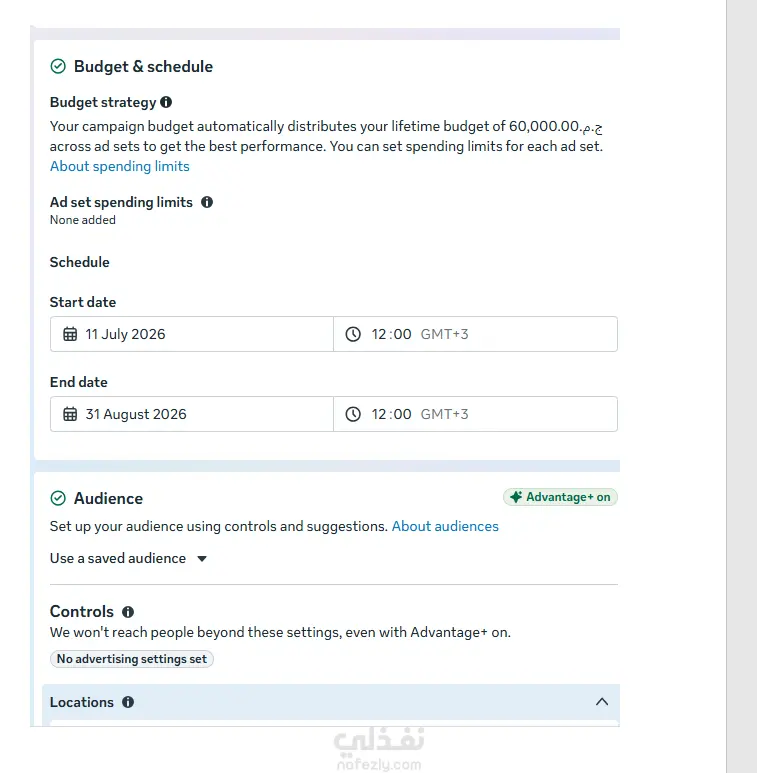Image resolution: width=757 pixels, height=773 pixels.
Task: Open Ad set spending limits info icon
Action: point(207,202)
